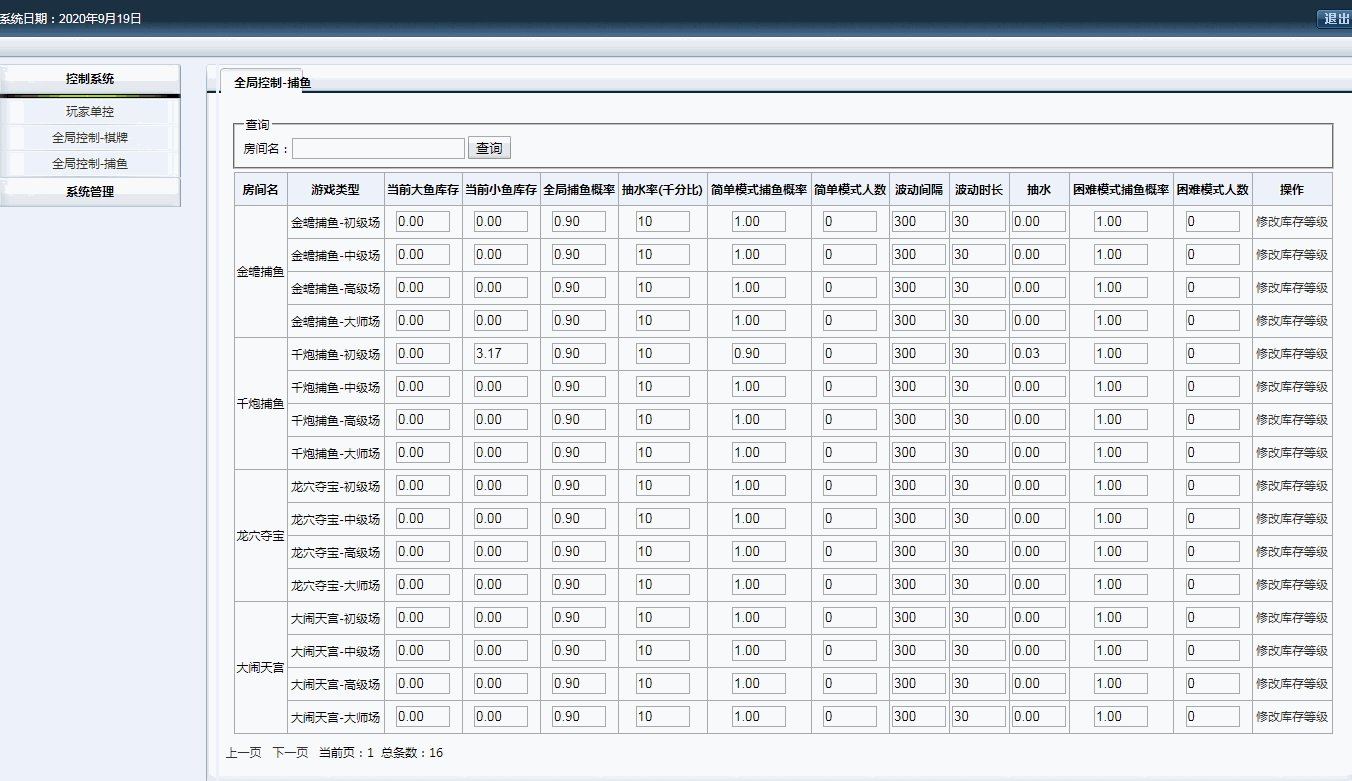1352x781 pixels.
Task: Expand the 控制系统 sidebar section
Action: coord(90,79)
